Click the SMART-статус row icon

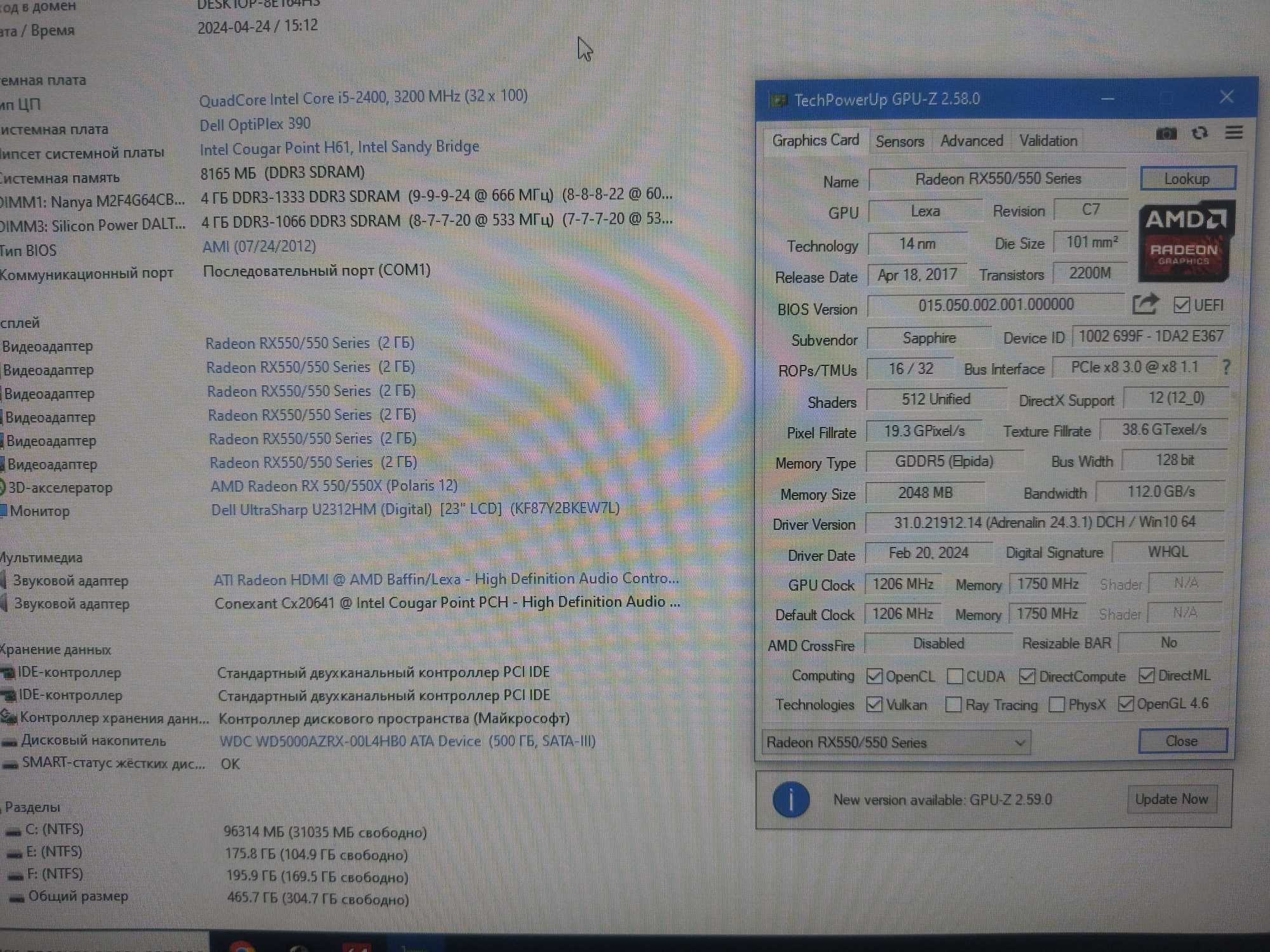(10, 764)
